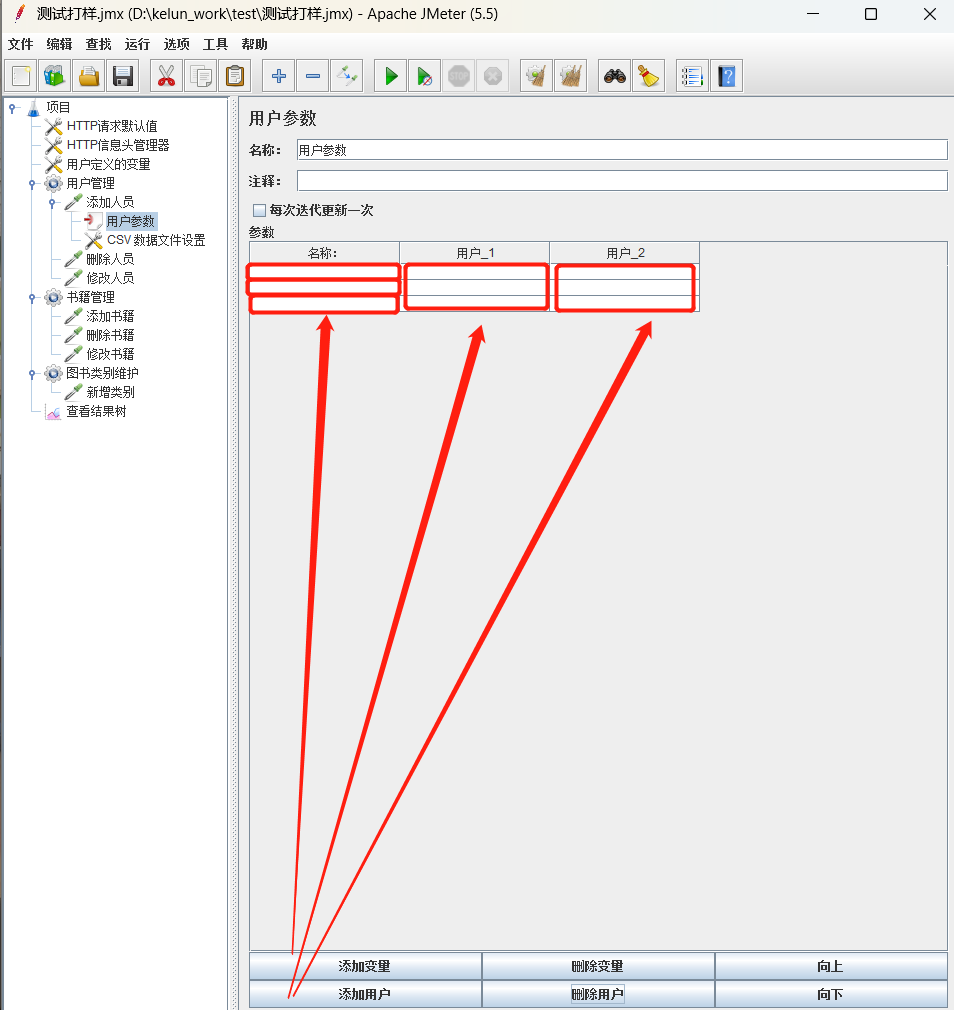Open Help with the question mark icon
The width and height of the screenshot is (954, 1010).
pos(727,77)
